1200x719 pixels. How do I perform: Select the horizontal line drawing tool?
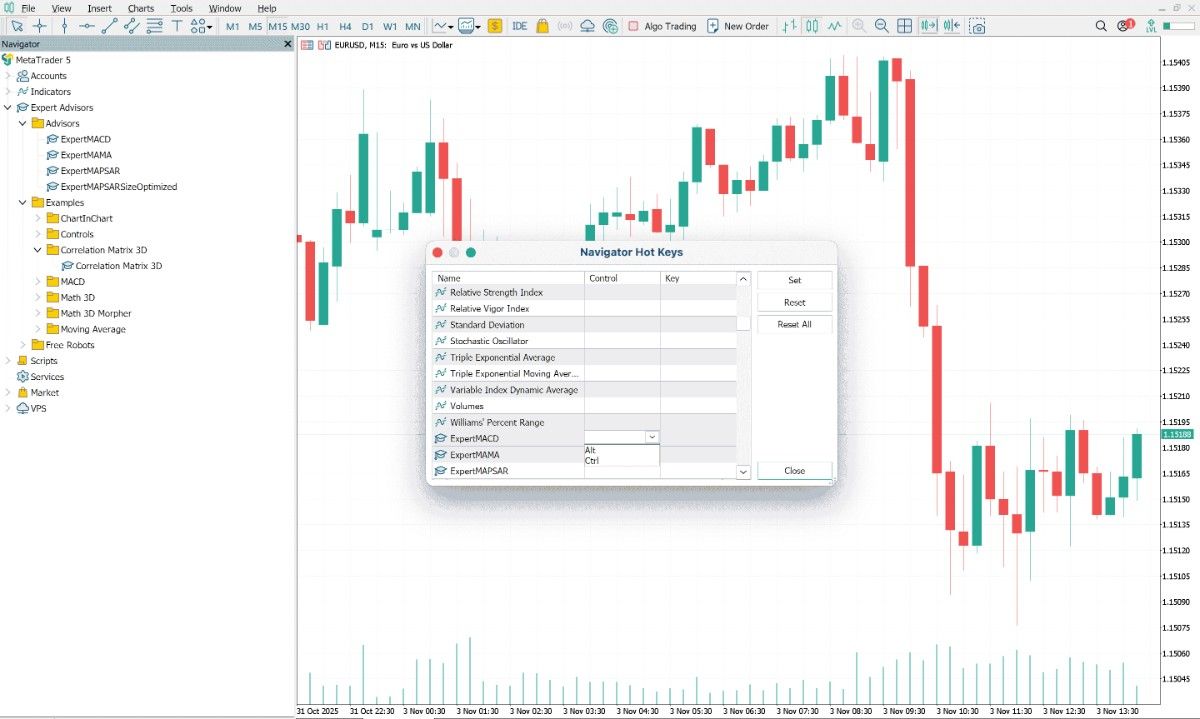(87, 26)
